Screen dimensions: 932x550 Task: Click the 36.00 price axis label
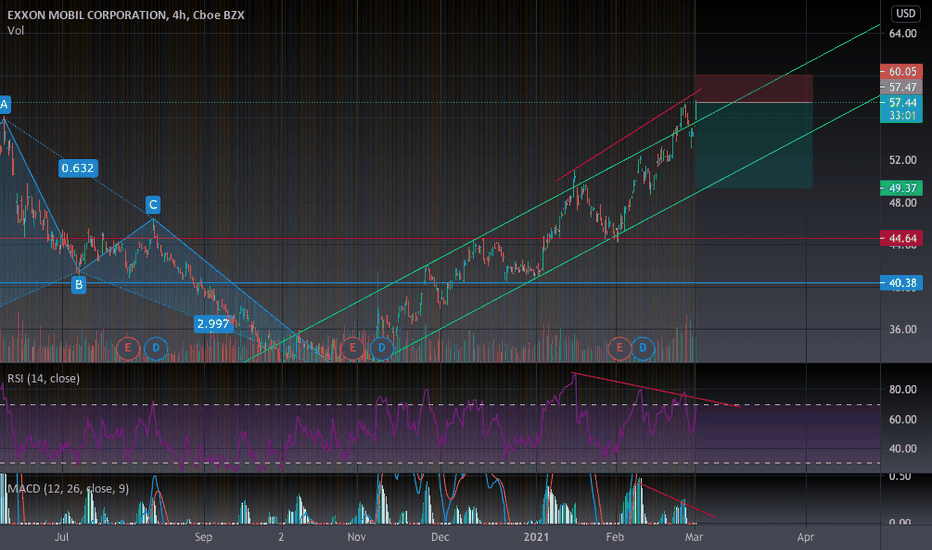pos(902,329)
